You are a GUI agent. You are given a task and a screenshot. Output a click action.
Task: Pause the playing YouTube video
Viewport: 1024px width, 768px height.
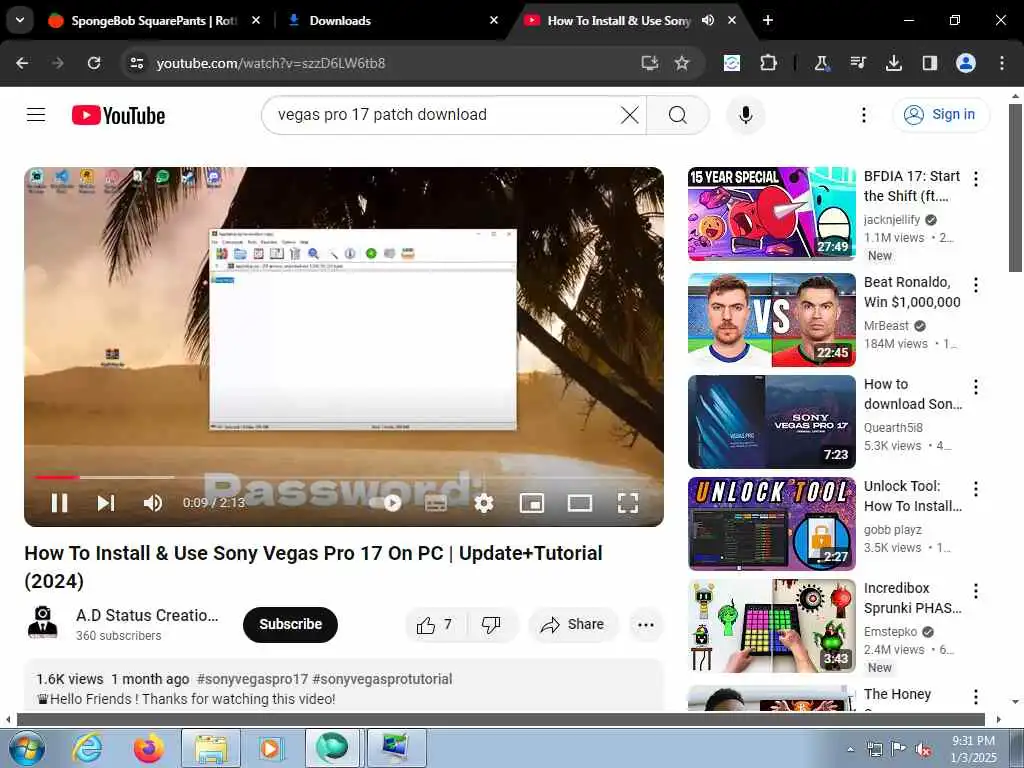point(59,503)
